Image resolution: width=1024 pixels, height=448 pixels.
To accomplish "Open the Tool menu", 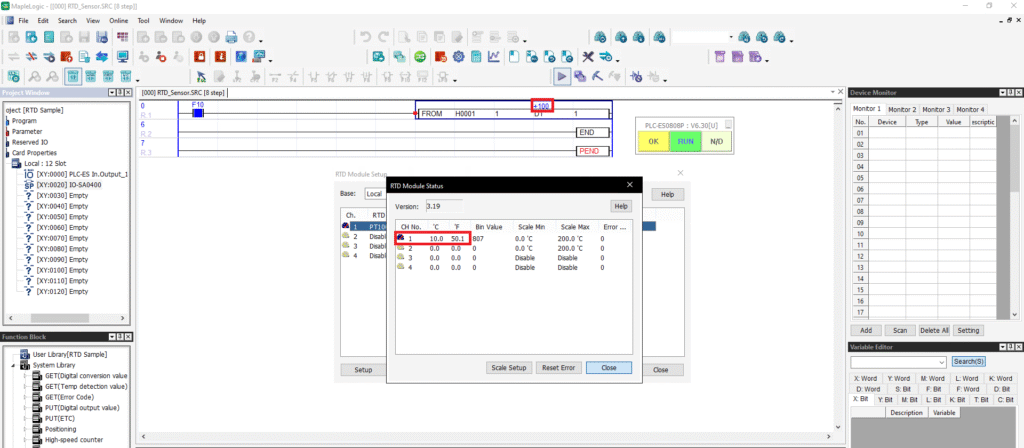I will 144,21.
